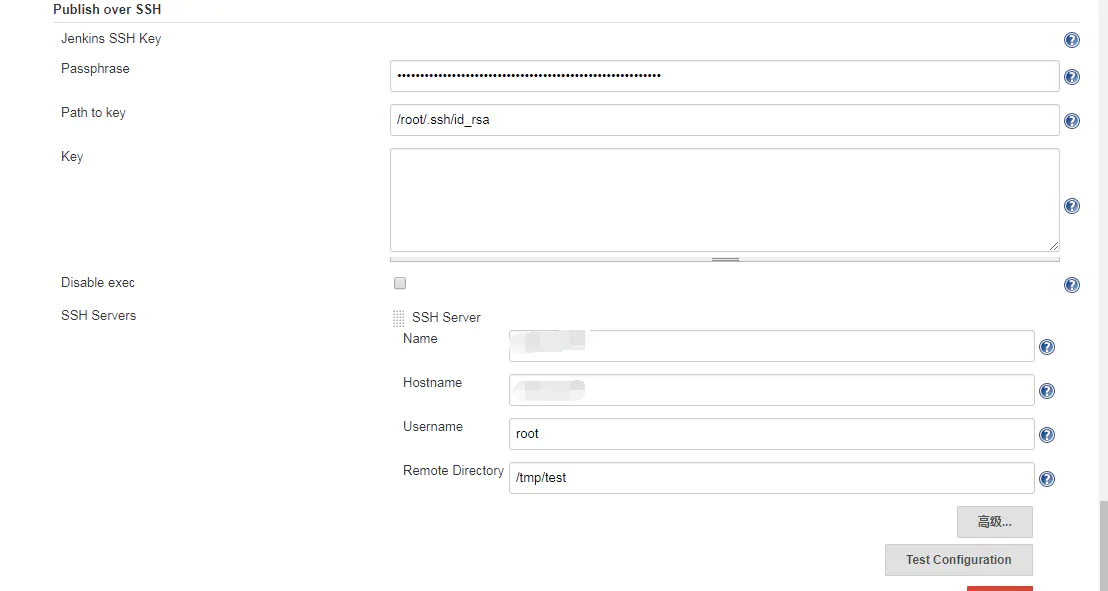Click into the Path to key field
The image size is (1108, 591).
(x=724, y=119)
